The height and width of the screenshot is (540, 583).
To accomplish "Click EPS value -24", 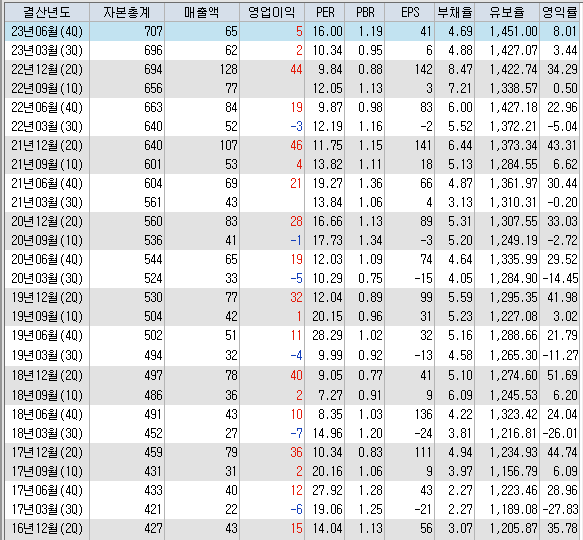I will coord(423,433).
